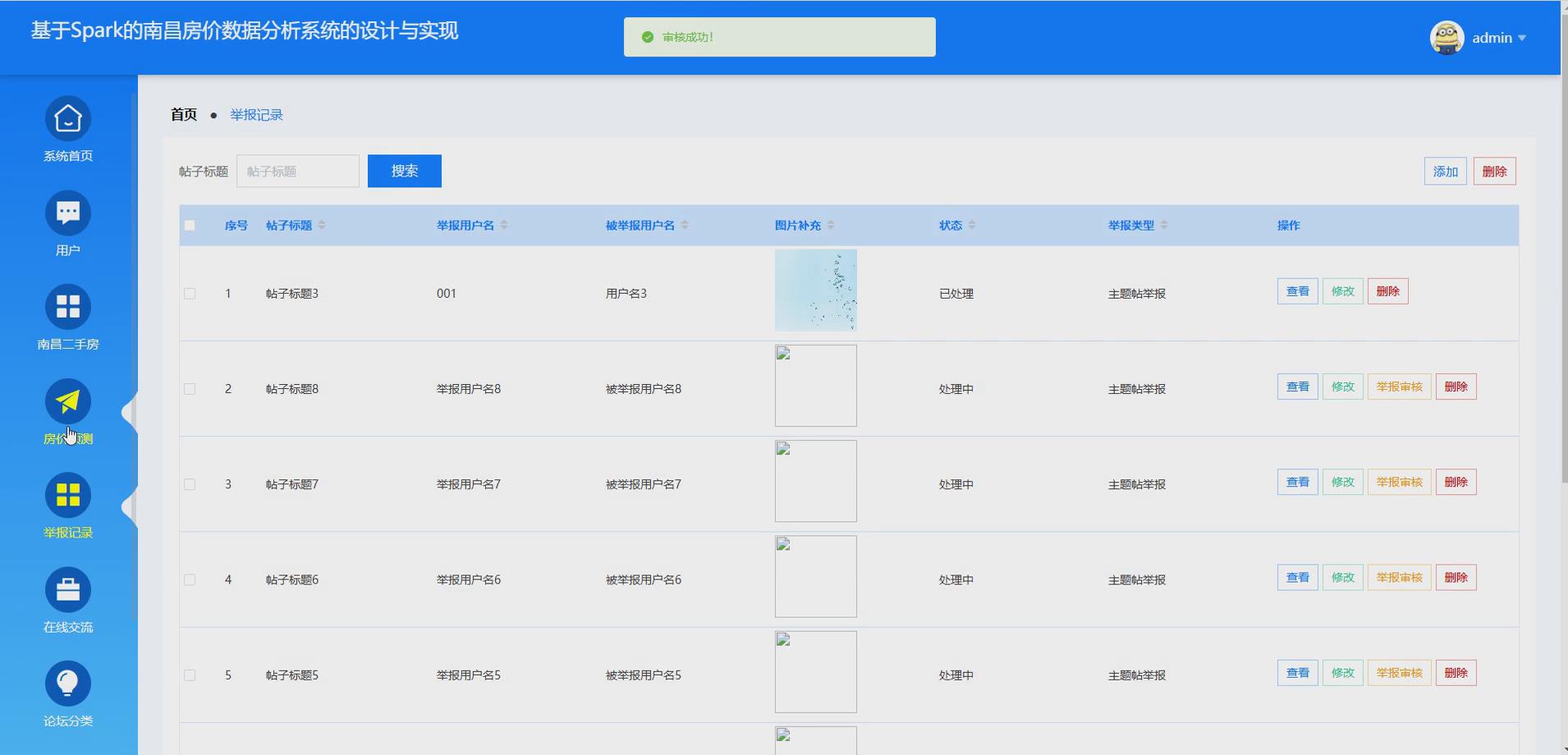This screenshot has height=755, width=1568.
Task: Go to 首页 breadcrumb
Action: pos(184,115)
